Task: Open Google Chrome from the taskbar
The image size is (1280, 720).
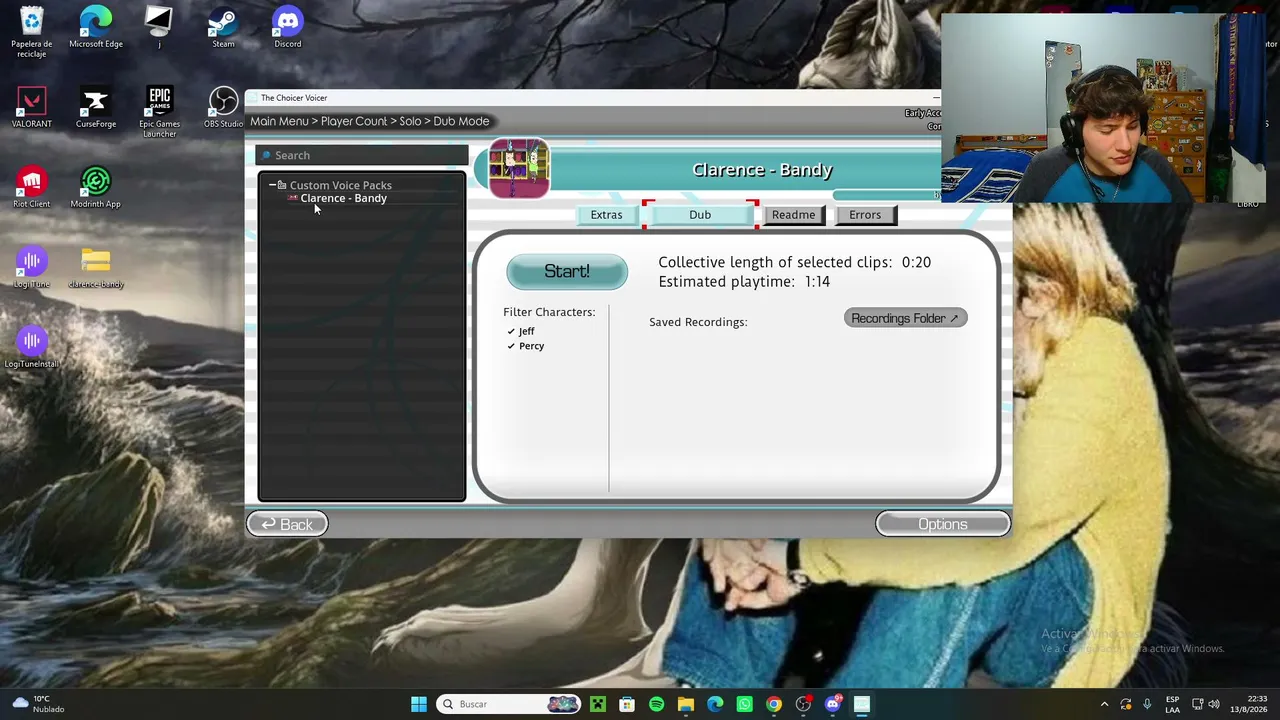Action: pos(774,704)
